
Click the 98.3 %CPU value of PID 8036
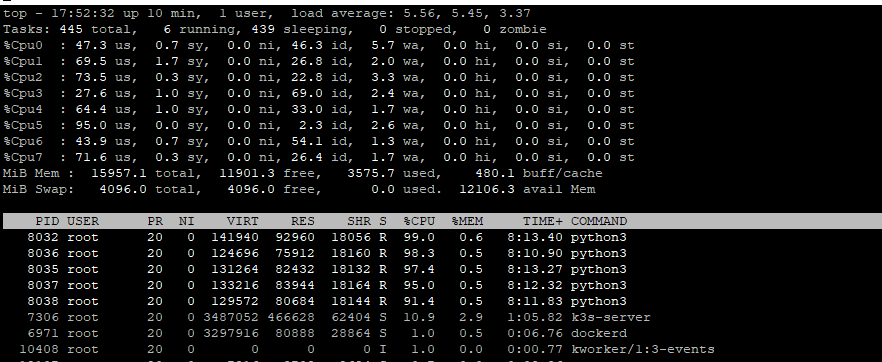(x=419, y=253)
